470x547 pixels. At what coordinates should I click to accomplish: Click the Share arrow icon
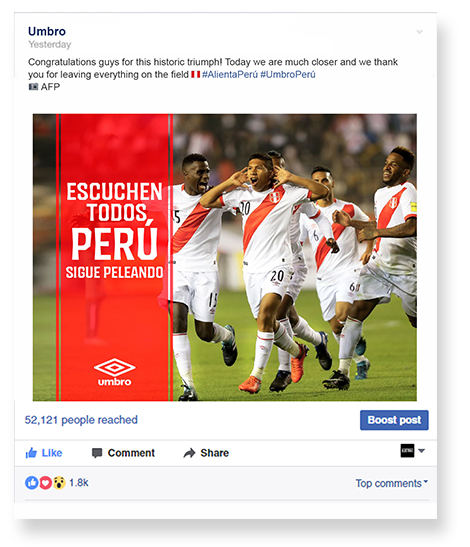coord(189,453)
